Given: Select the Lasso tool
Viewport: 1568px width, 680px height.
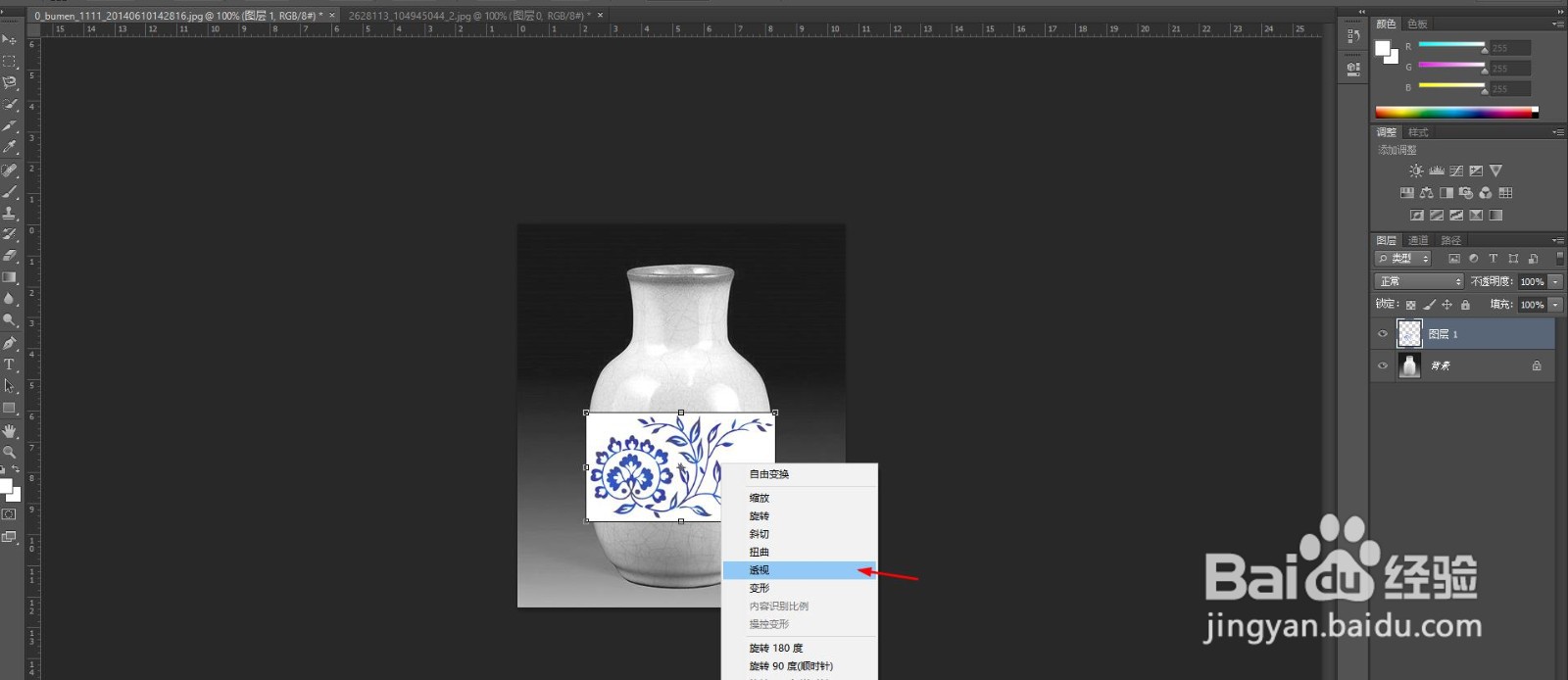Looking at the screenshot, I should pos(10,82).
